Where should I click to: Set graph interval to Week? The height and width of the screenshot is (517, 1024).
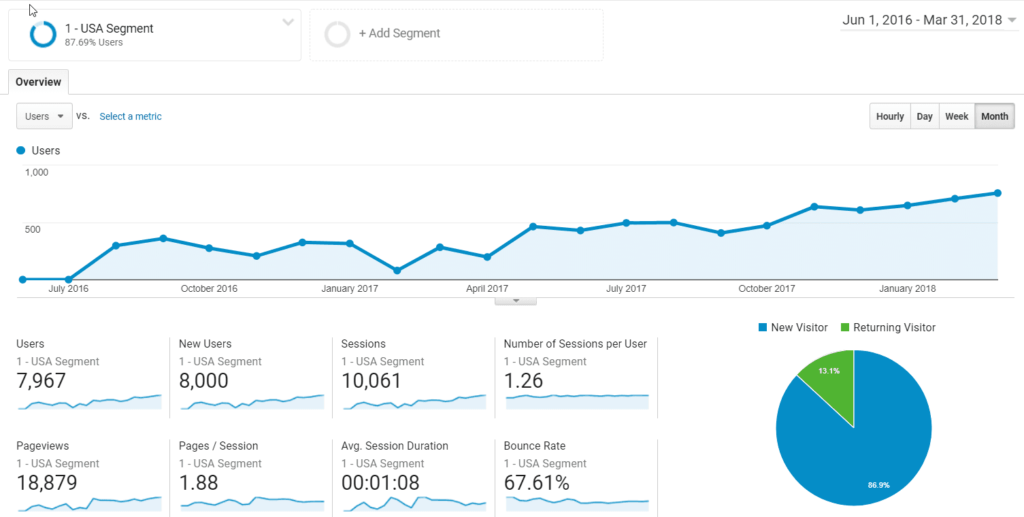[956, 116]
